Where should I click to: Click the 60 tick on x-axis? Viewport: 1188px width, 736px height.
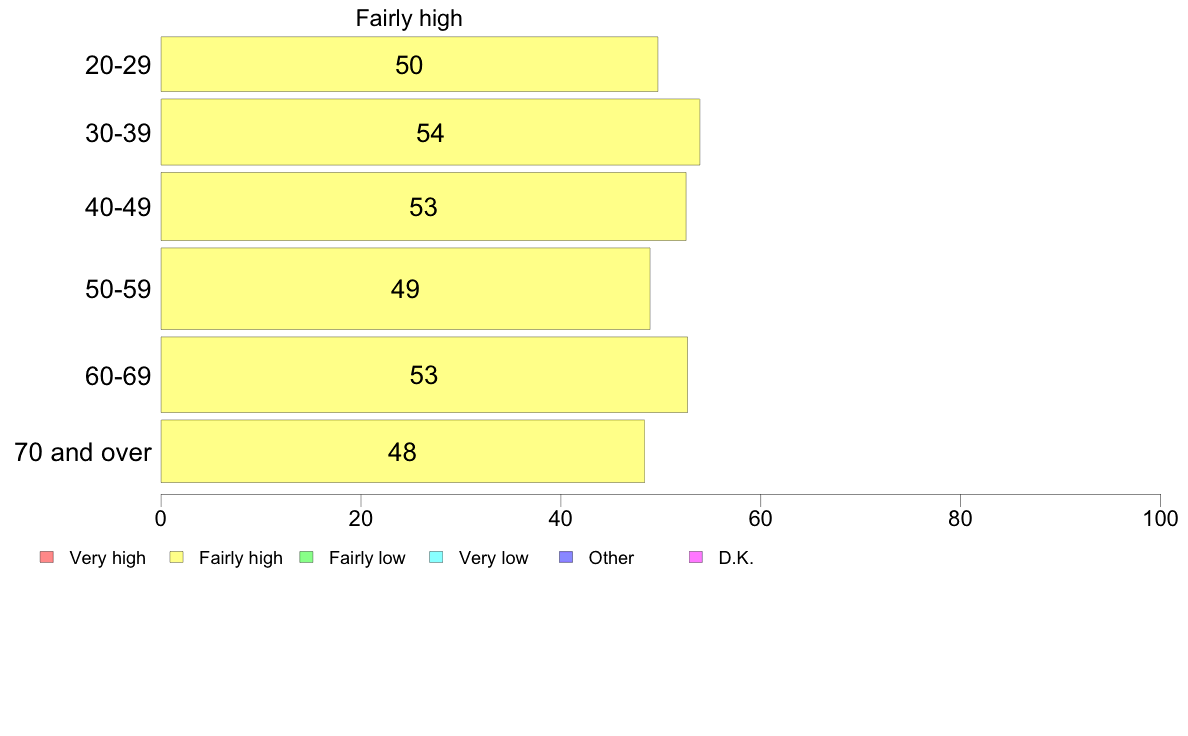tap(760, 518)
